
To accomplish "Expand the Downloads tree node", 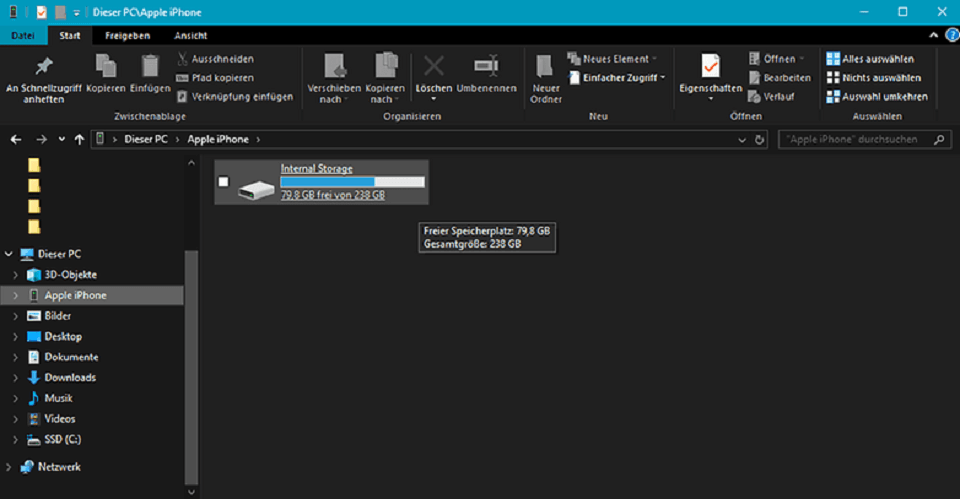I will [x=15, y=378].
